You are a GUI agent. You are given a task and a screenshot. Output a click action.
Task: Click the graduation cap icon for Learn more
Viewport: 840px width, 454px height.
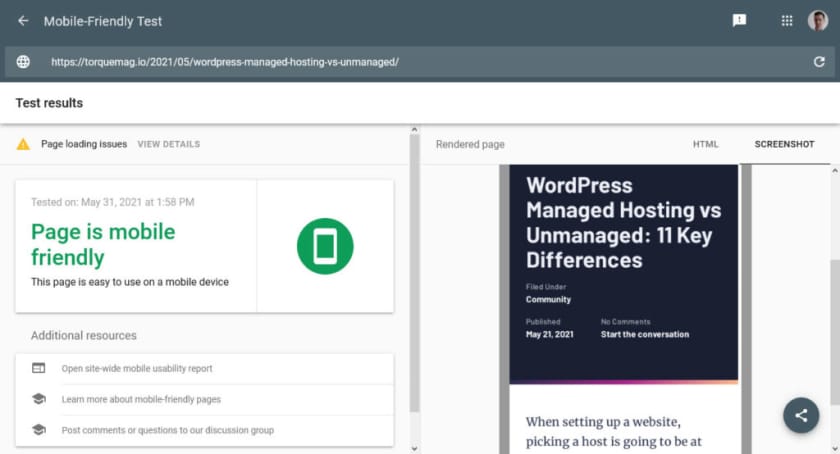click(x=39, y=399)
